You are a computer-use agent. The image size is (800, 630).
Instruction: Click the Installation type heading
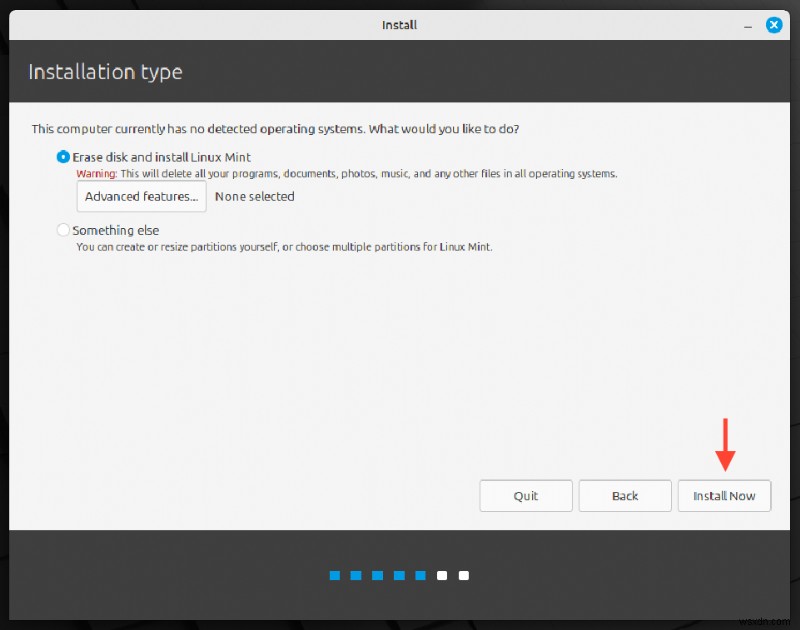(x=106, y=72)
